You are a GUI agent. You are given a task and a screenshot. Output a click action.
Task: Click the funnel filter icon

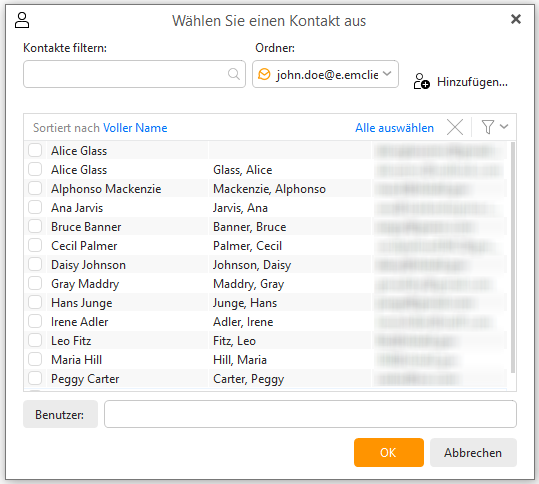pos(487,127)
